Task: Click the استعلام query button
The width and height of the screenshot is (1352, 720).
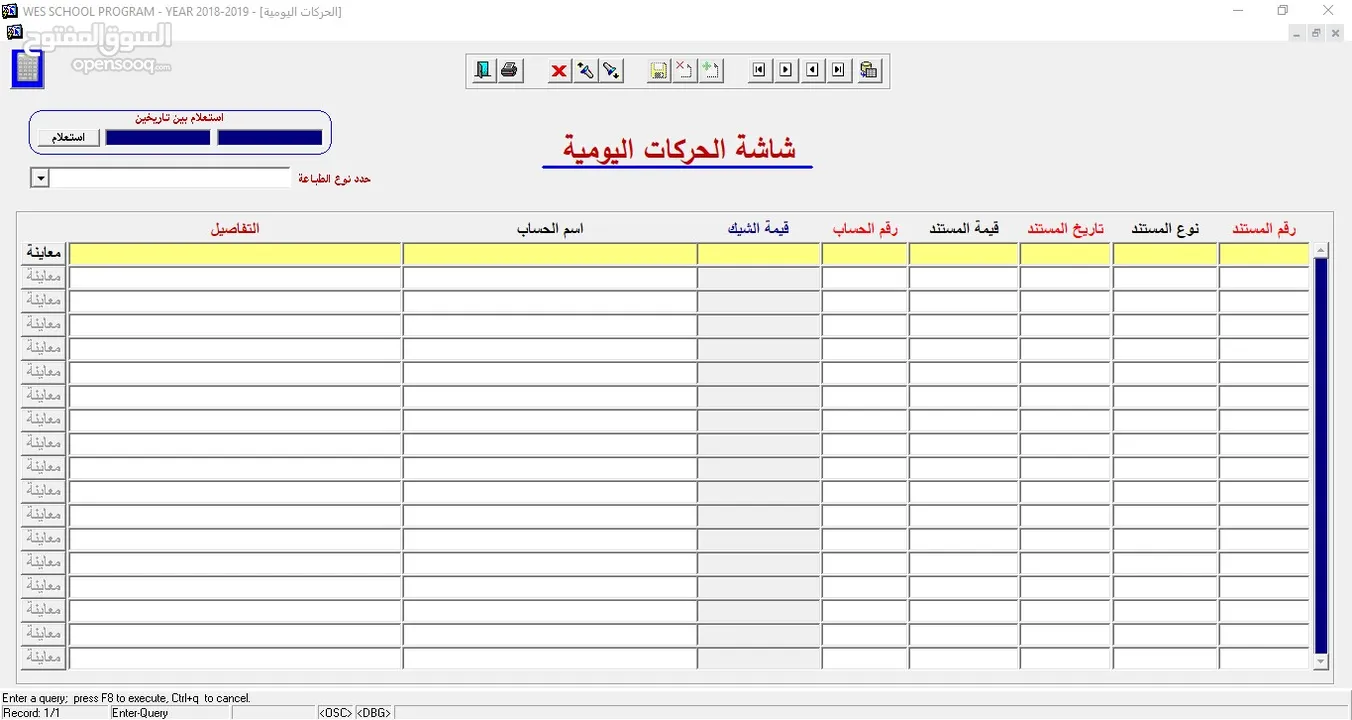Action: pos(69,138)
